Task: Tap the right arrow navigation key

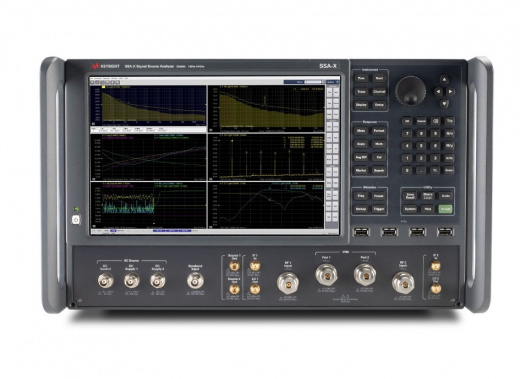Action: tap(450, 91)
